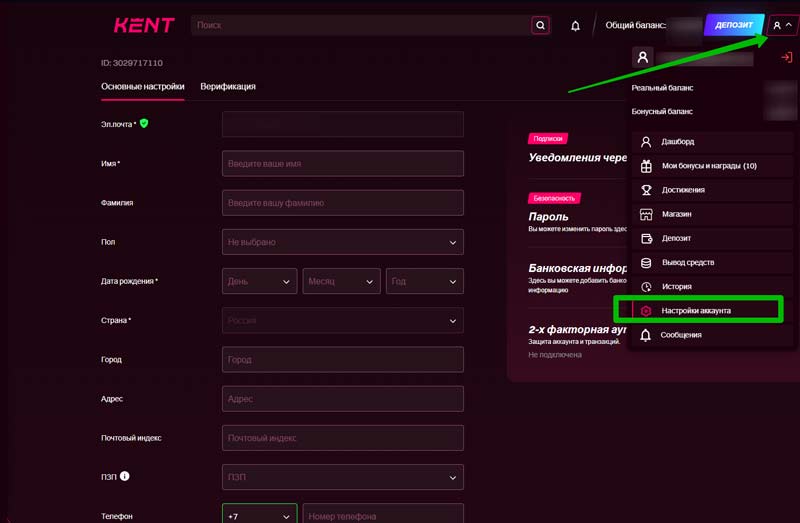Viewport: 800px width, 523px height.
Task: Expand the День birth date dropdown
Action: pos(259,281)
